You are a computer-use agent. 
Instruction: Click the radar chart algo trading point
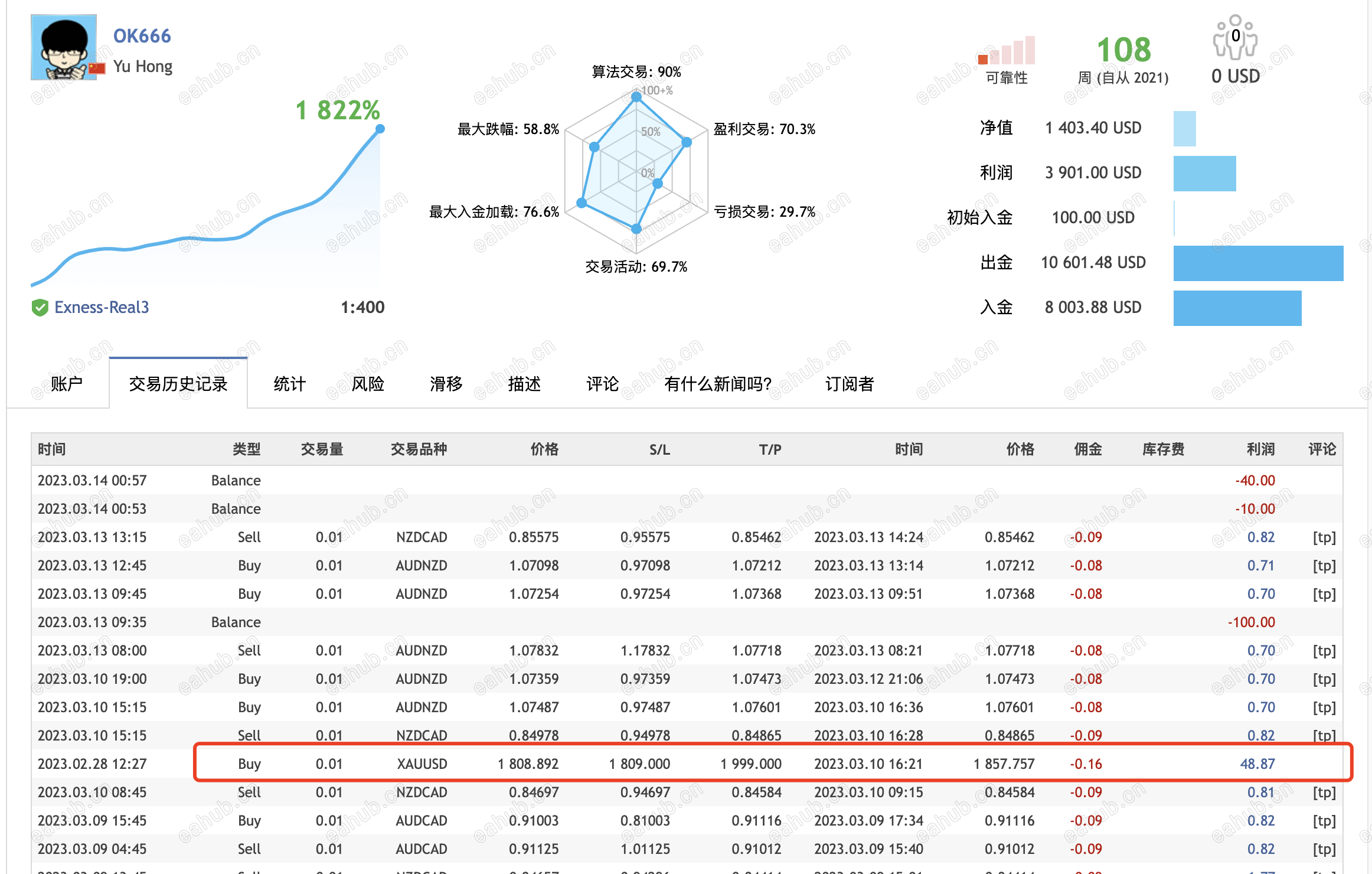click(x=636, y=97)
